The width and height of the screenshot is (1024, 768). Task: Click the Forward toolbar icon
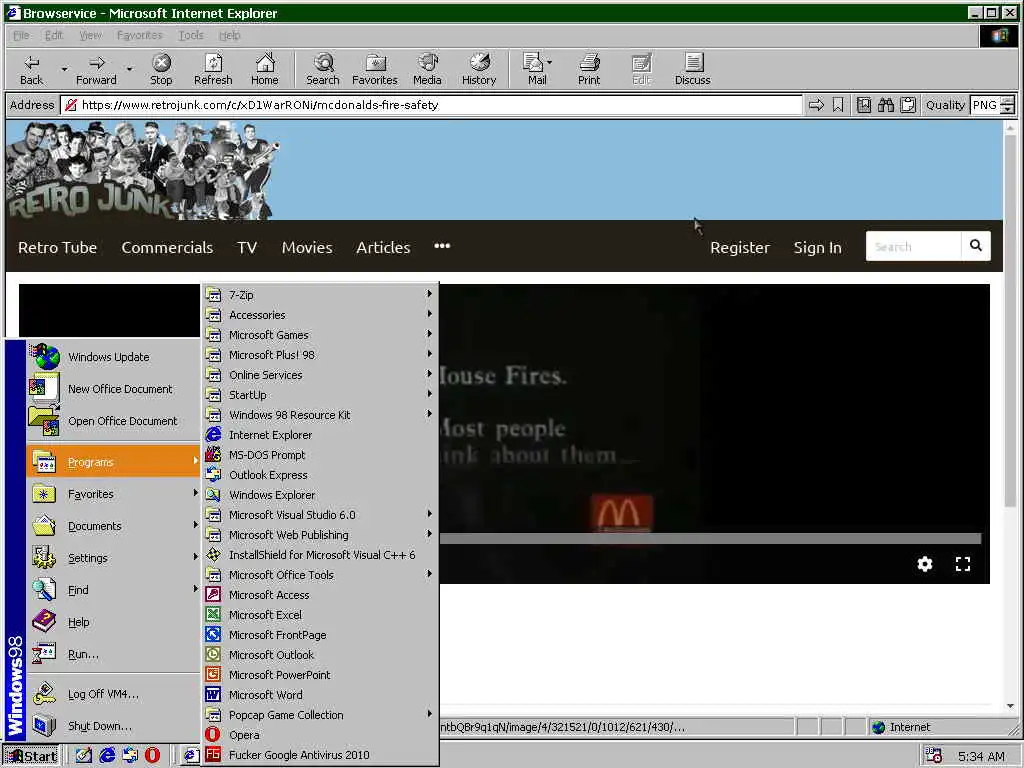(x=96, y=69)
